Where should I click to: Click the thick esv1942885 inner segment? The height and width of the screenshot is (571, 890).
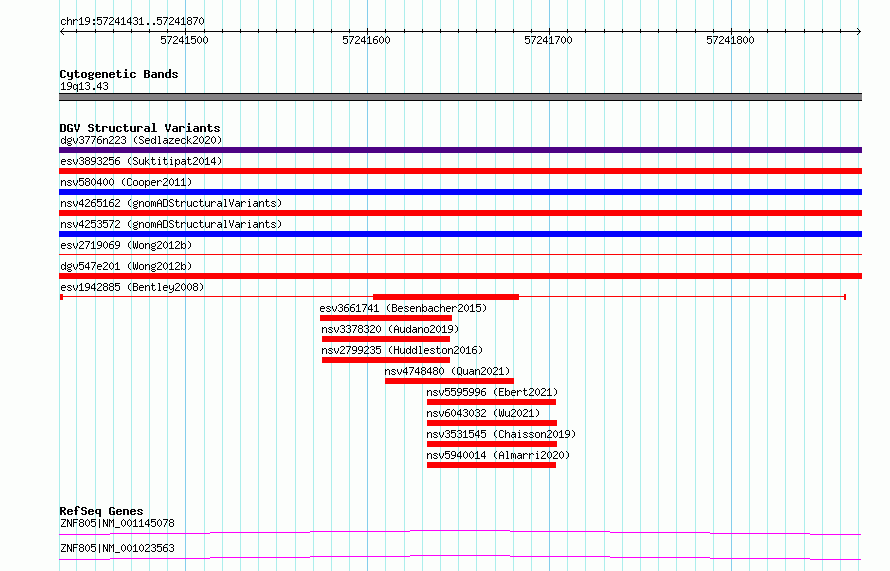pos(446,297)
